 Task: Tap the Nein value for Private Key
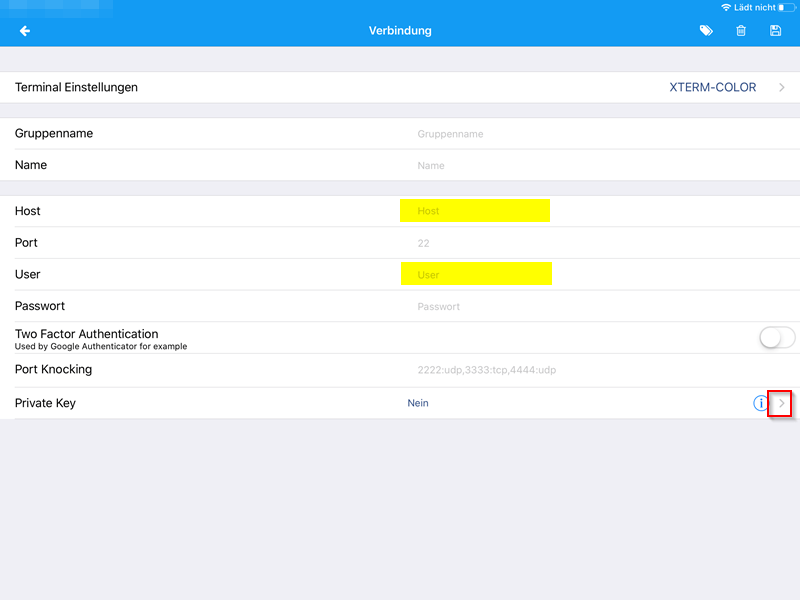(418, 404)
